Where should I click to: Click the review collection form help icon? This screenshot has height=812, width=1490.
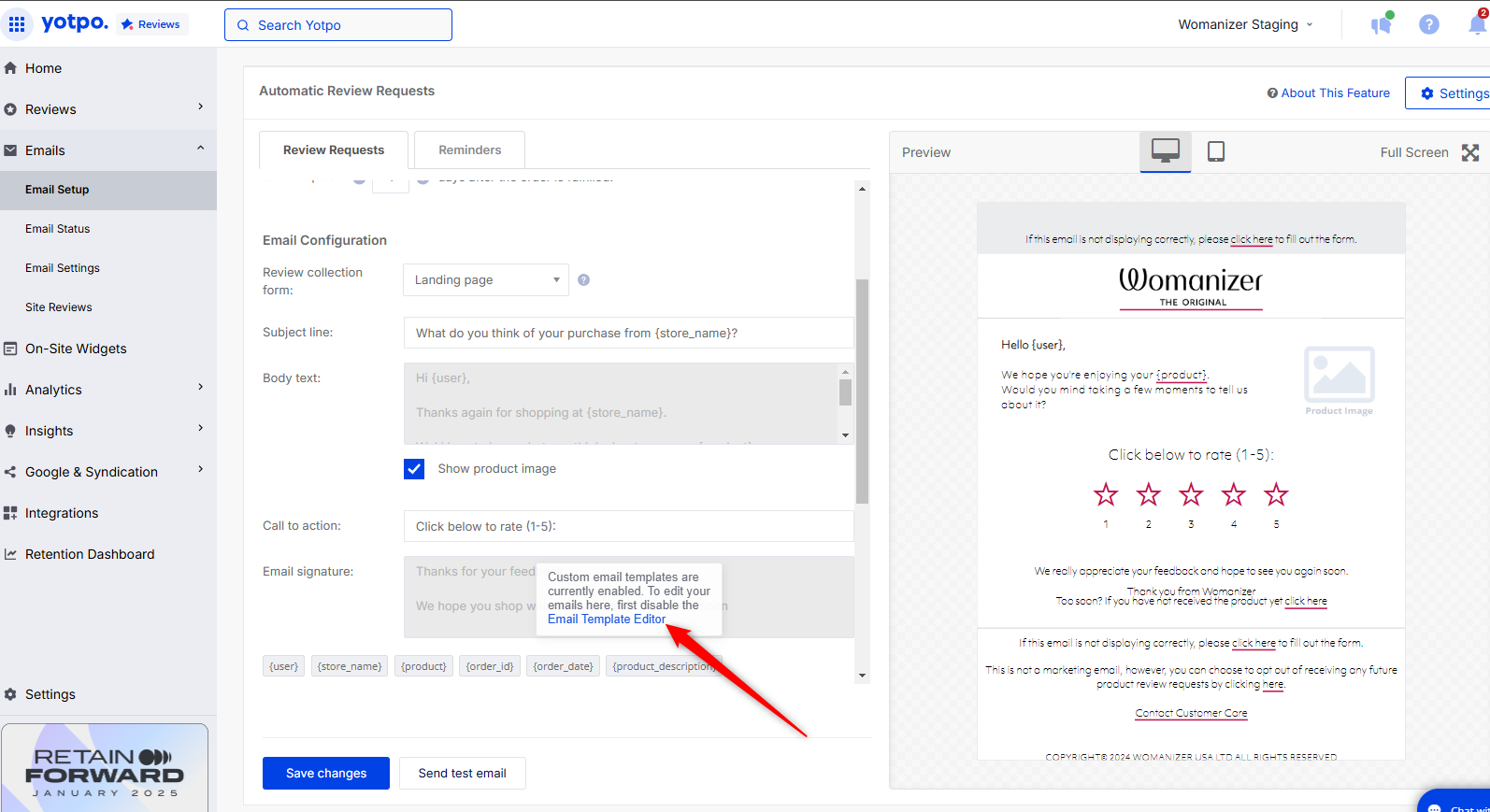[x=583, y=280]
